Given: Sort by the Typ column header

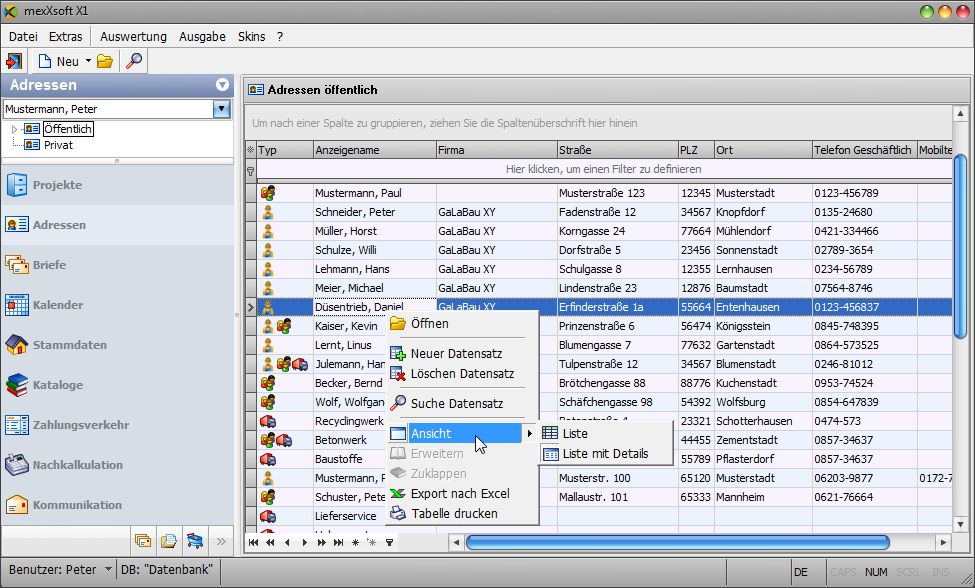Looking at the screenshot, I should (x=285, y=150).
